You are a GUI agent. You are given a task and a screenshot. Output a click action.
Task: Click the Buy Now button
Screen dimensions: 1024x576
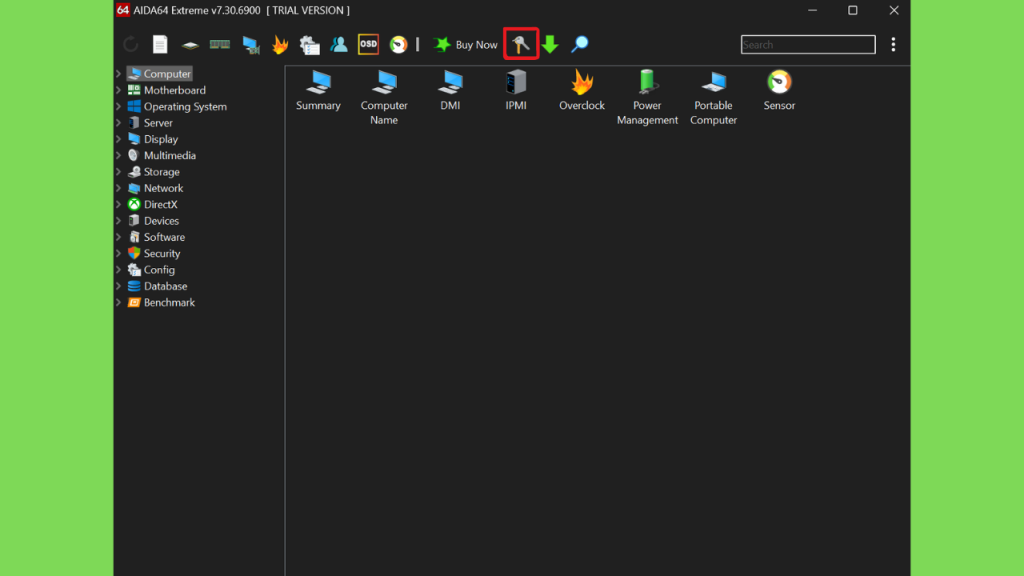point(465,44)
